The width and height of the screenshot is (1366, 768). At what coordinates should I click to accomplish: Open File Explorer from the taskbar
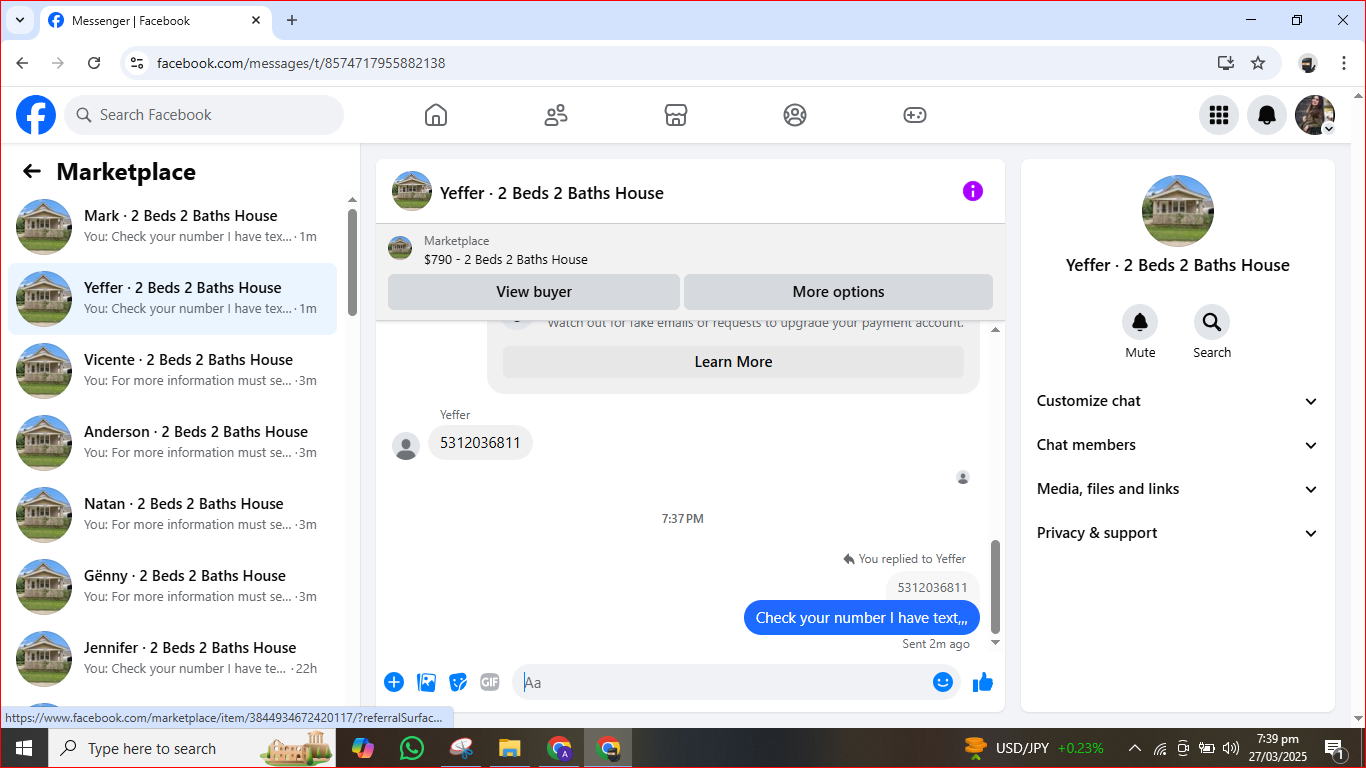click(x=509, y=748)
